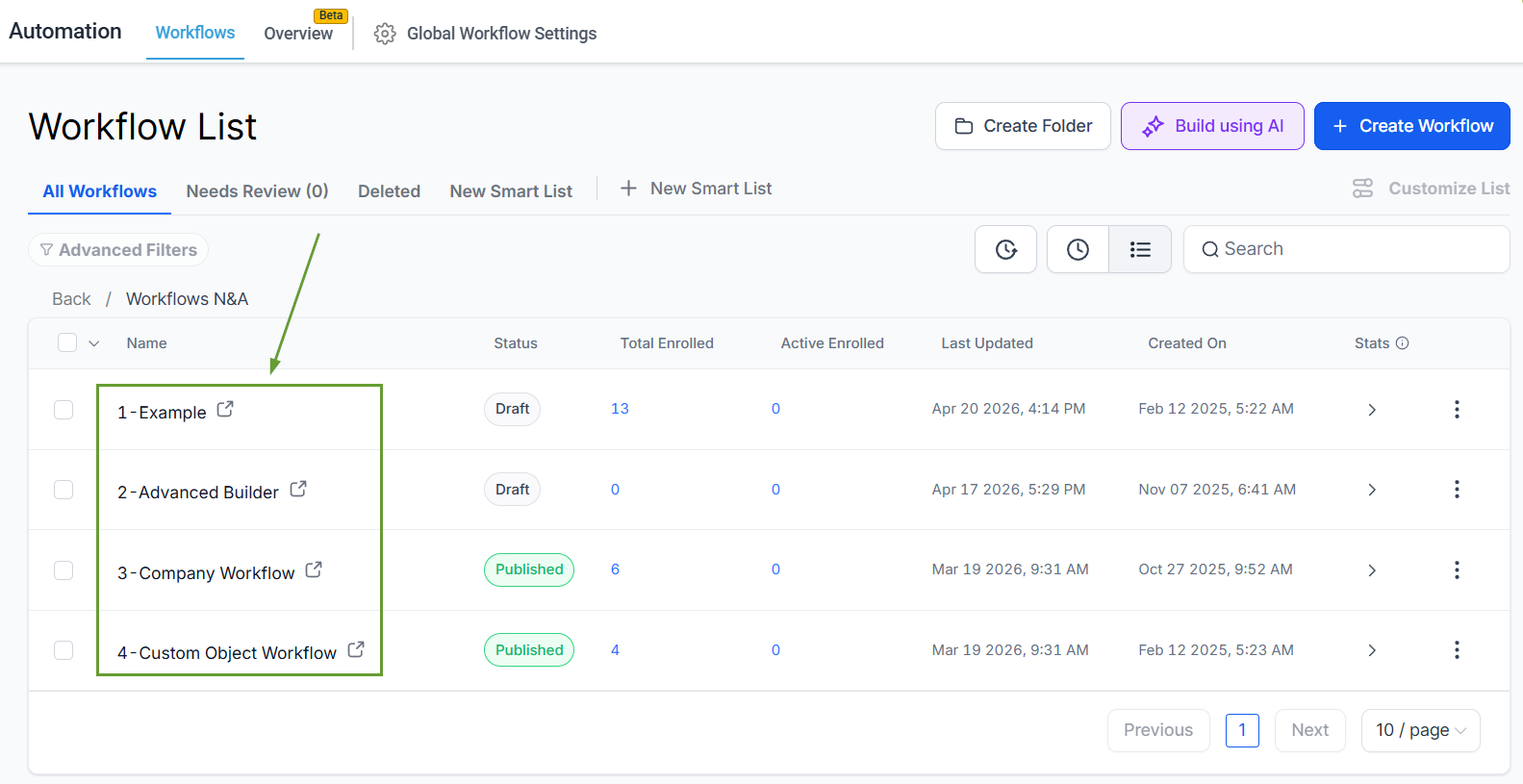Click the clock history view icon
1523x784 pixels.
pos(1078,250)
